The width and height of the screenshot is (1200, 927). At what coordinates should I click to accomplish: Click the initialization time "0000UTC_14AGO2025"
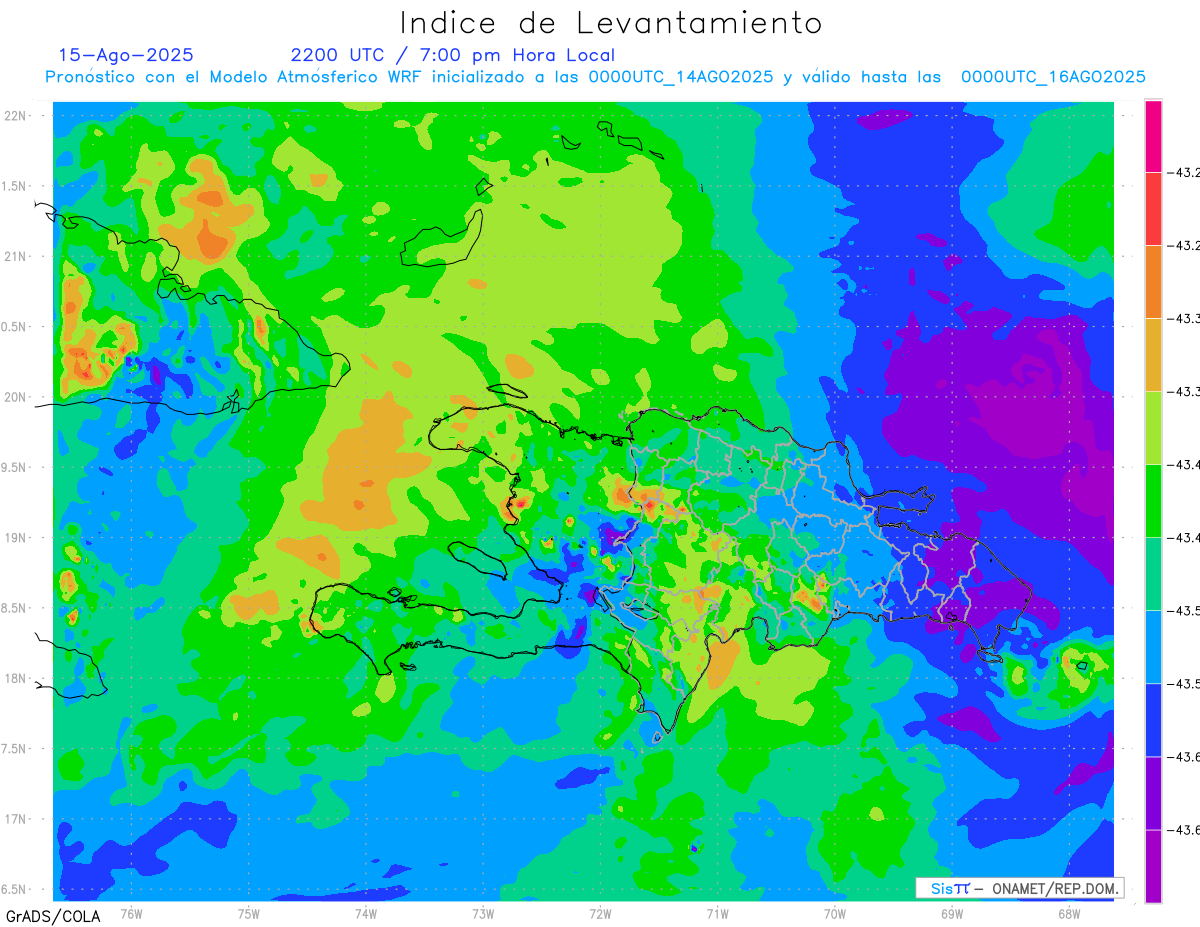tap(680, 77)
